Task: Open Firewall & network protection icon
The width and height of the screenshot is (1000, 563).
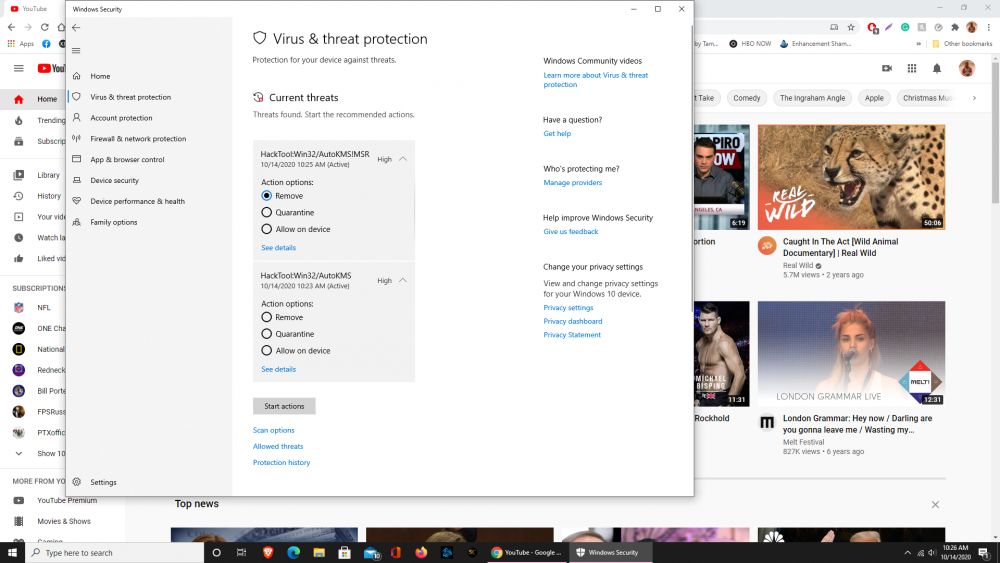Action: (x=77, y=139)
